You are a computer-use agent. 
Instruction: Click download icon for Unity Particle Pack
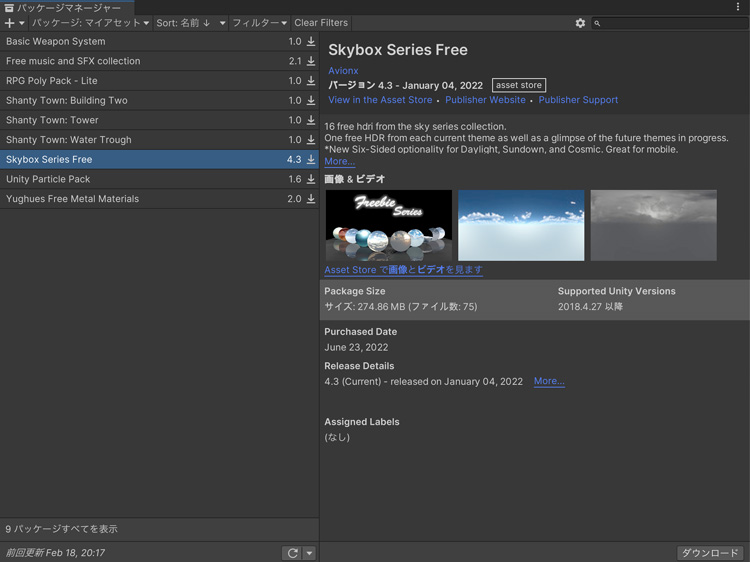[x=311, y=179]
